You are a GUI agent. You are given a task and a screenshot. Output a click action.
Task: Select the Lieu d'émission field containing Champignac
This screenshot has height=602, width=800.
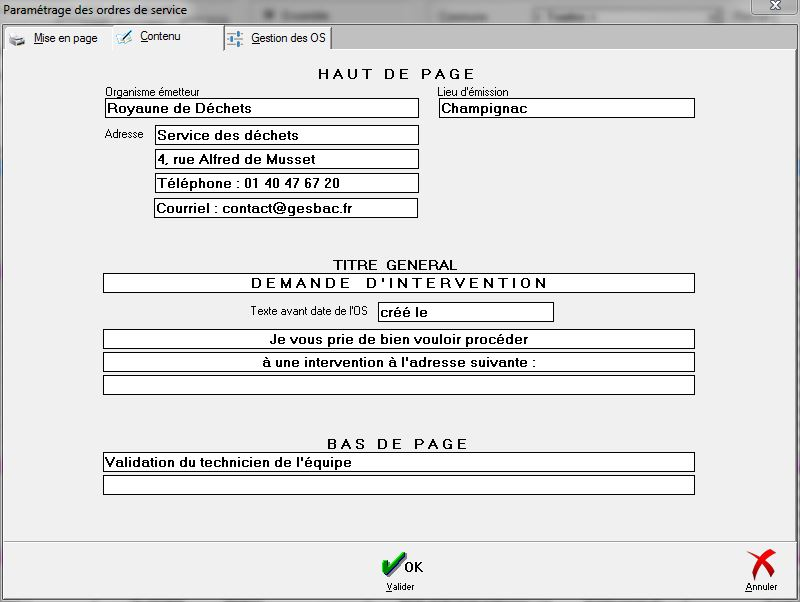tap(566, 108)
